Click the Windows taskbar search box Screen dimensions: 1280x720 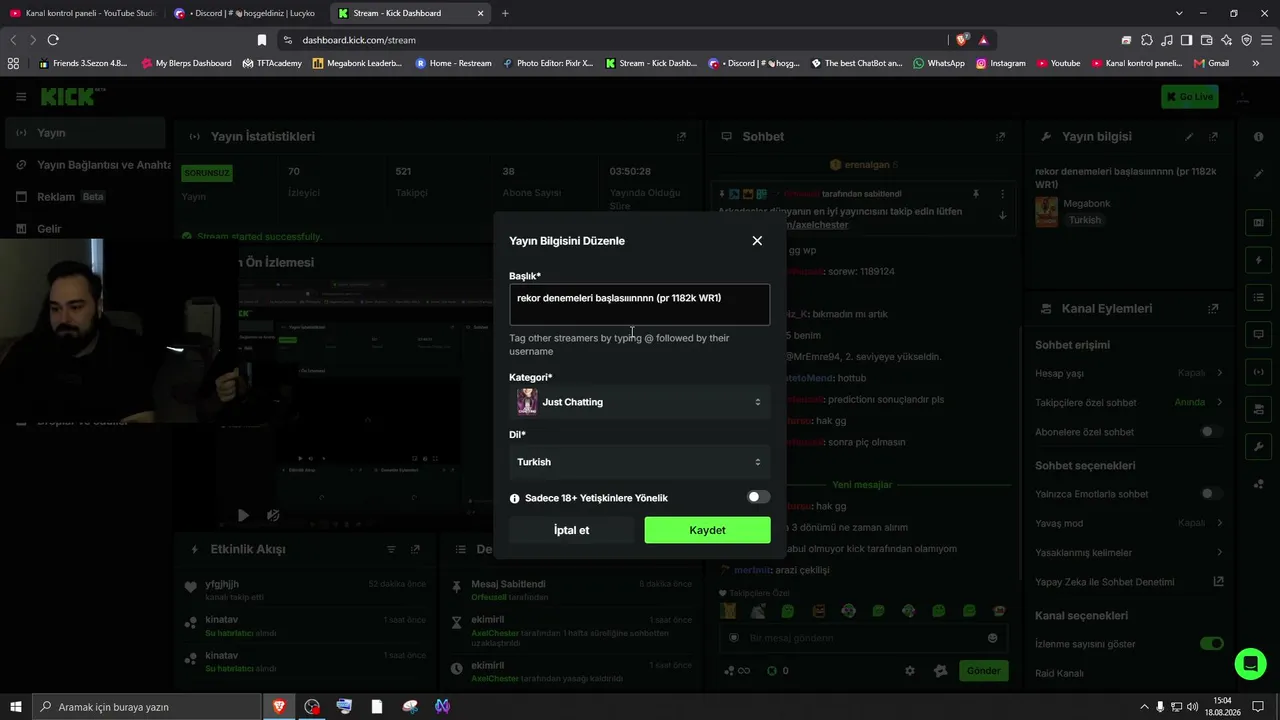pos(146,707)
